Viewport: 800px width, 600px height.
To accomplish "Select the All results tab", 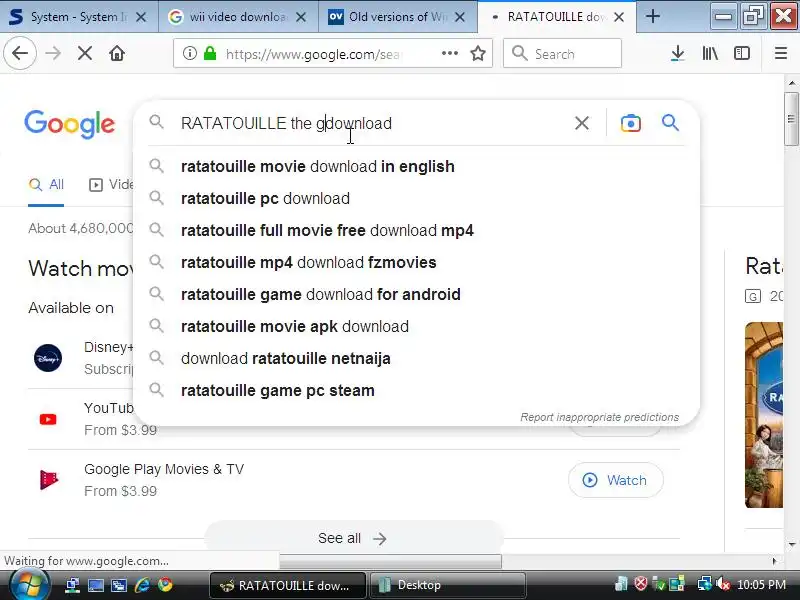I will [46, 185].
